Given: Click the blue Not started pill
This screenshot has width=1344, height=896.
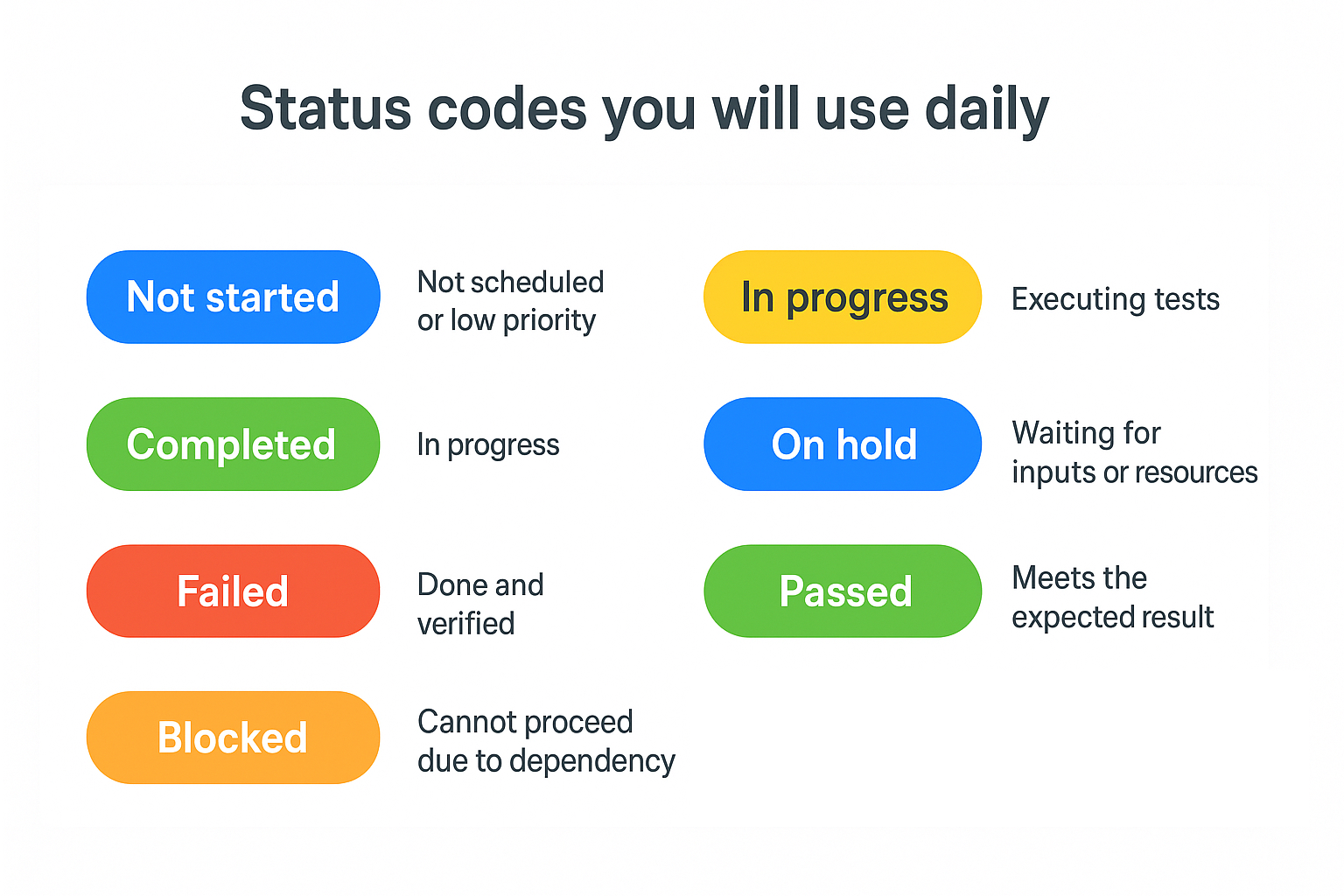Looking at the screenshot, I should (x=233, y=297).
